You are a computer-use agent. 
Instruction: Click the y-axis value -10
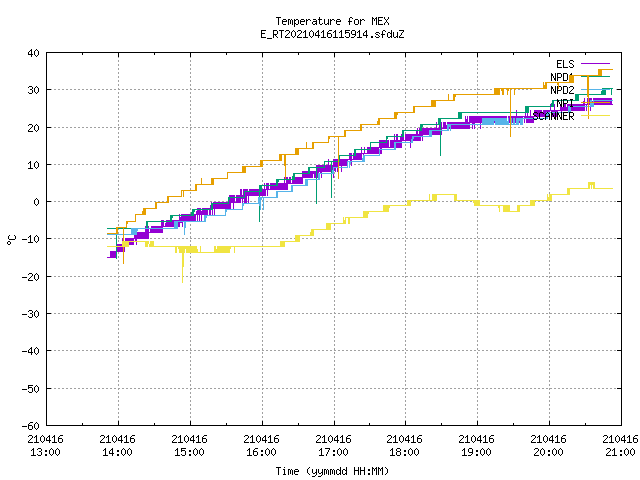pos(31,239)
